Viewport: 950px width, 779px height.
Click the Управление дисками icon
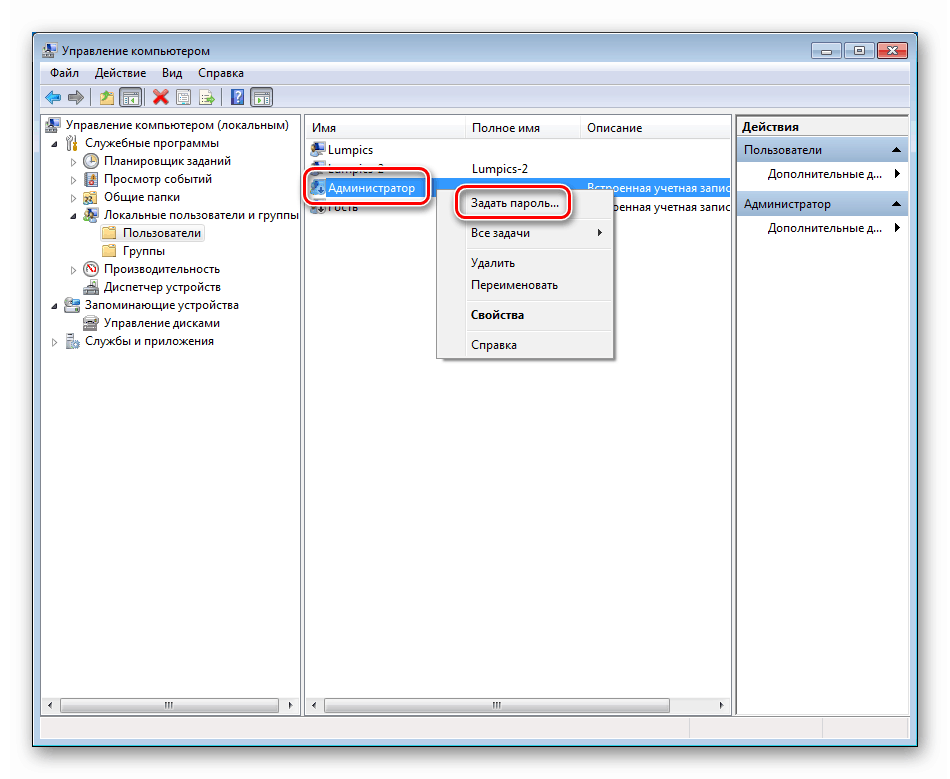click(x=91, y=323)
